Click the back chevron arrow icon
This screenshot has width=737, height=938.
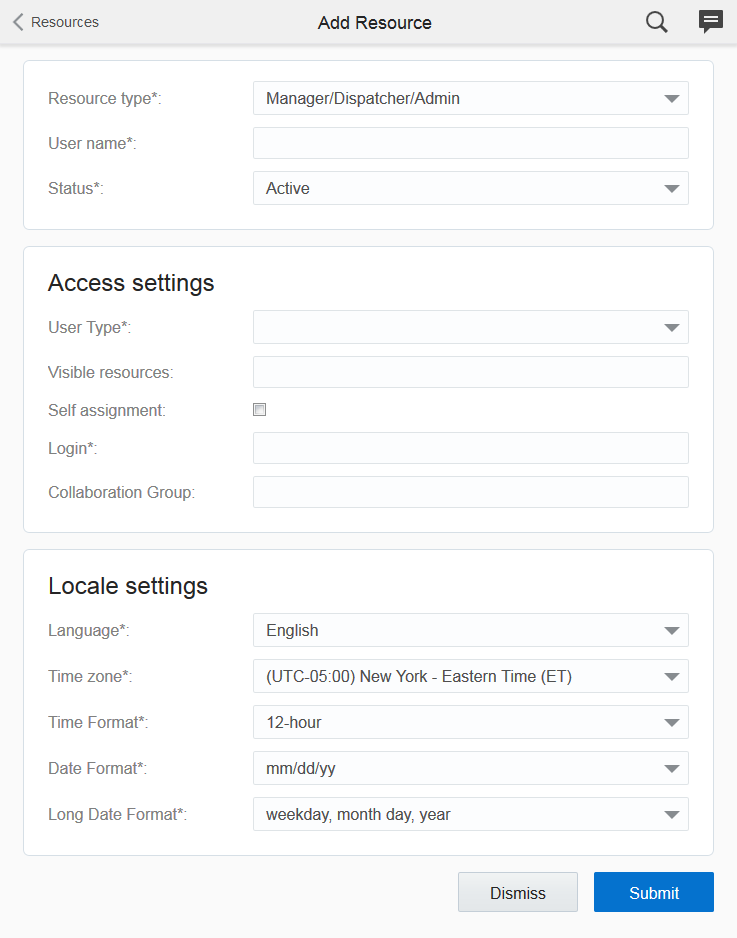click(18, 22)
